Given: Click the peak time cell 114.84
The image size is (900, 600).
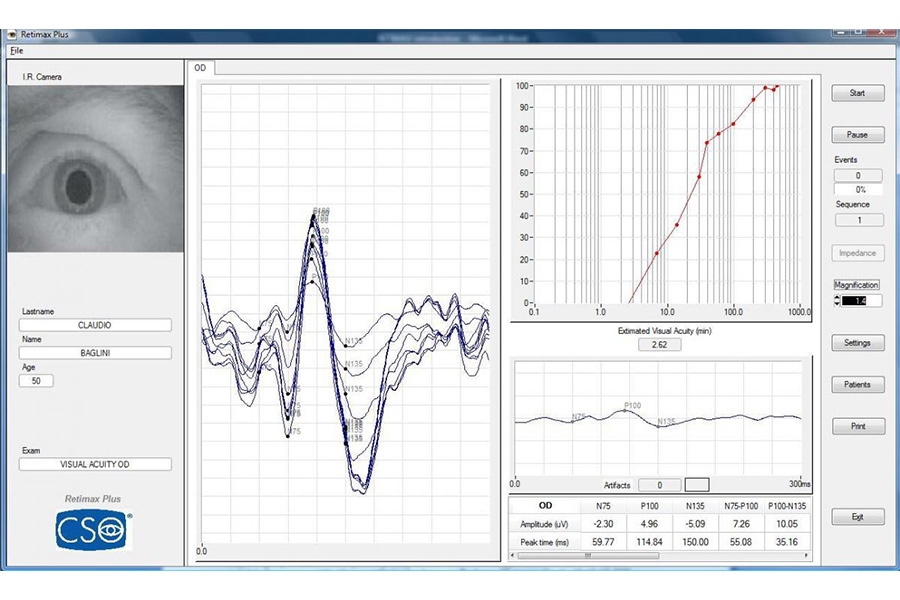Looking at the screenshot, I should (649, 541).
